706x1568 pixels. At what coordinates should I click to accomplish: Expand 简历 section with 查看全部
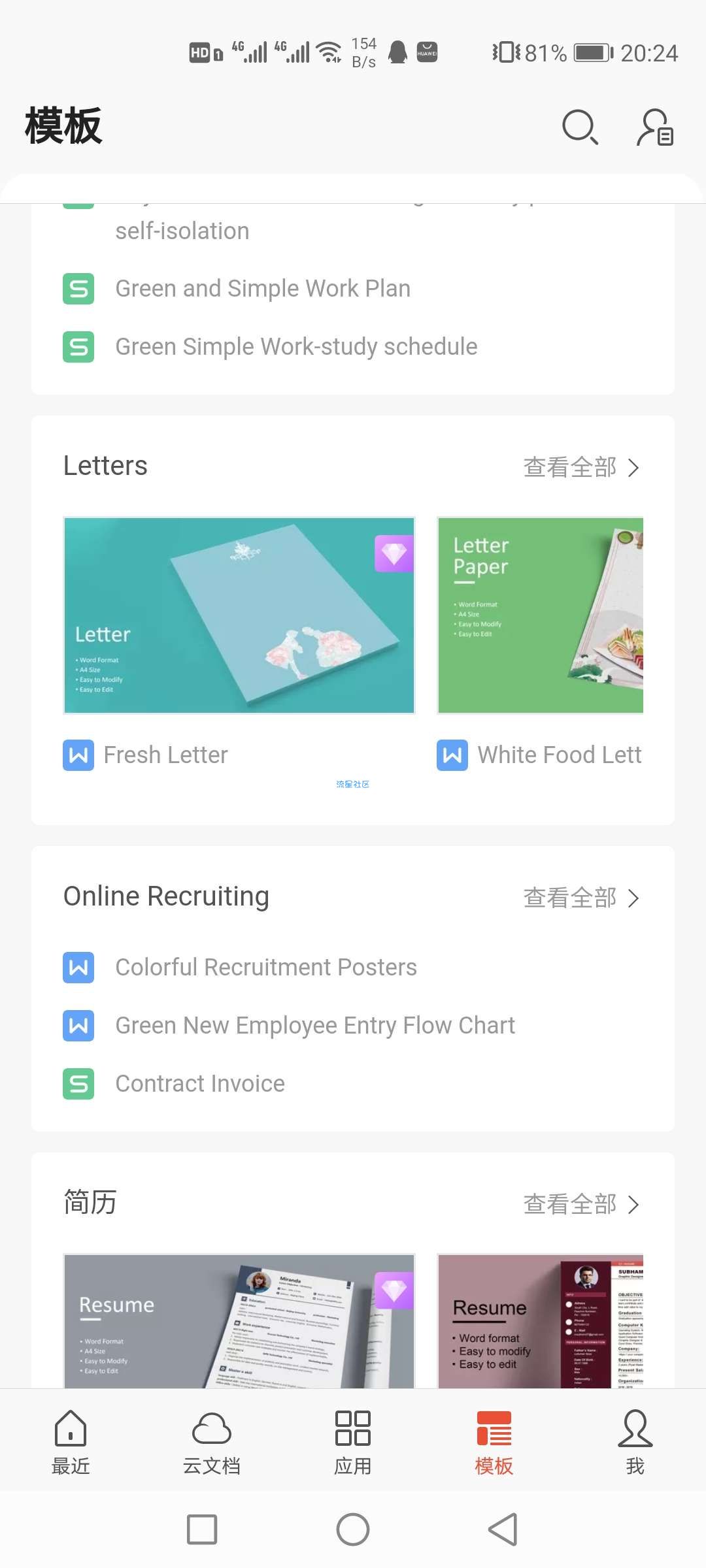581,1204
